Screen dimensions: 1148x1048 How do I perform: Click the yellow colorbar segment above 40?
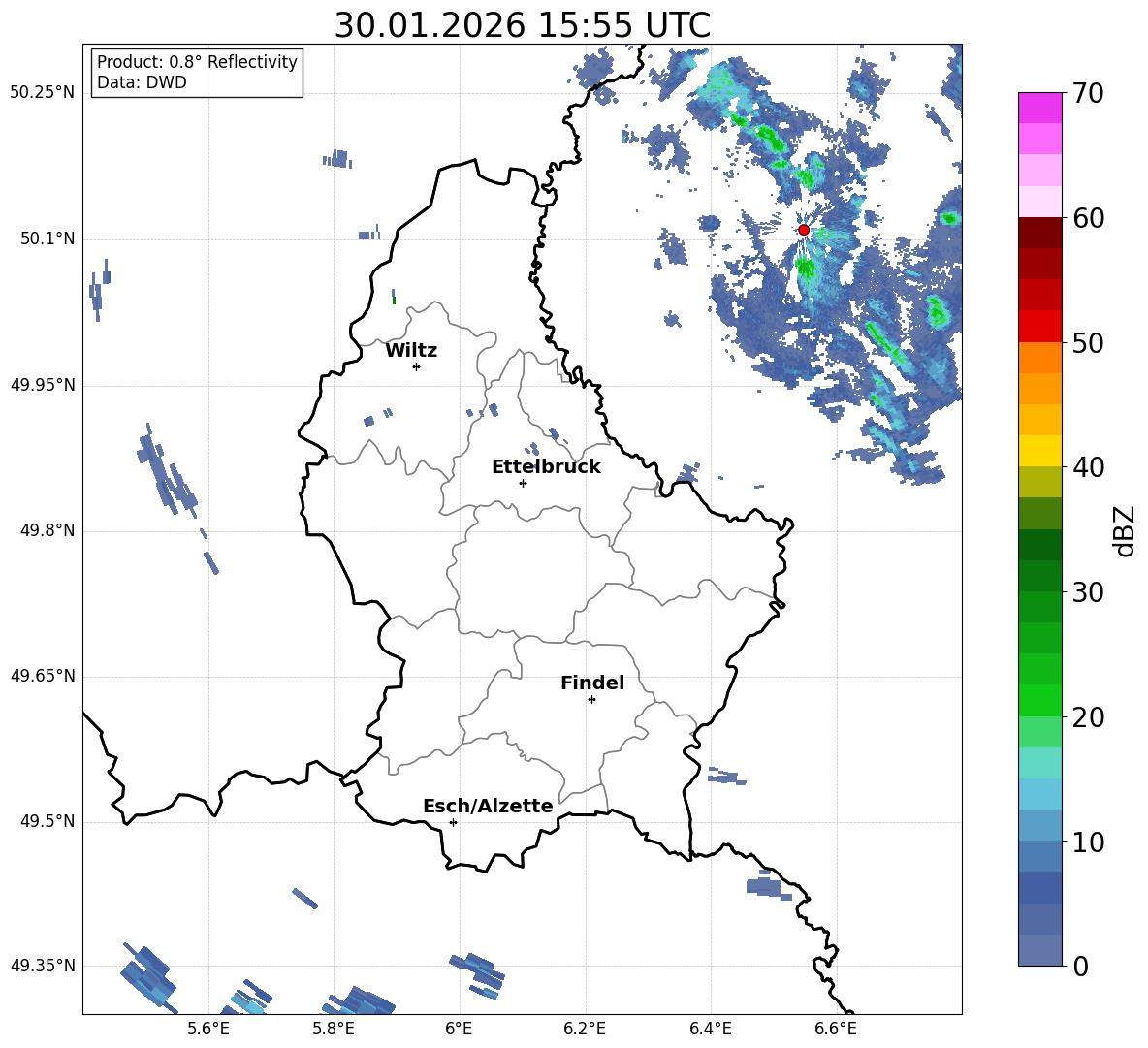[x=1039, y=451]
